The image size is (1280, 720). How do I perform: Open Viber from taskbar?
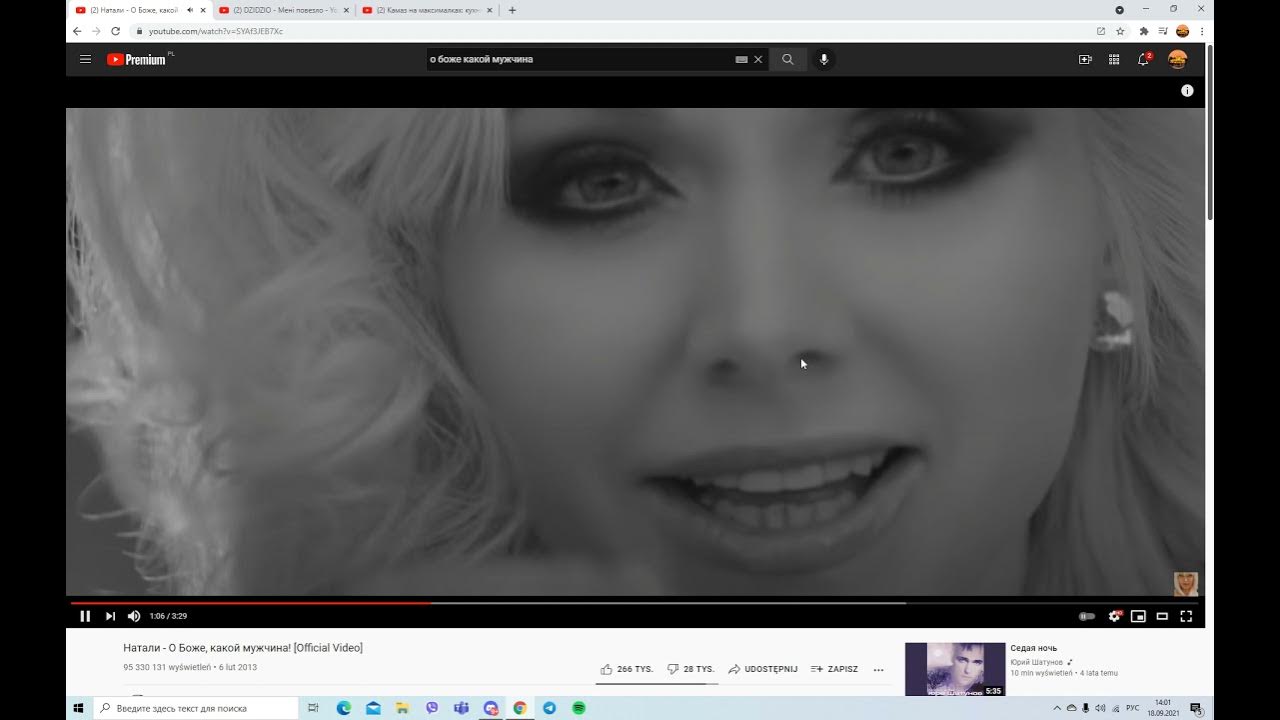coord(432,708)
